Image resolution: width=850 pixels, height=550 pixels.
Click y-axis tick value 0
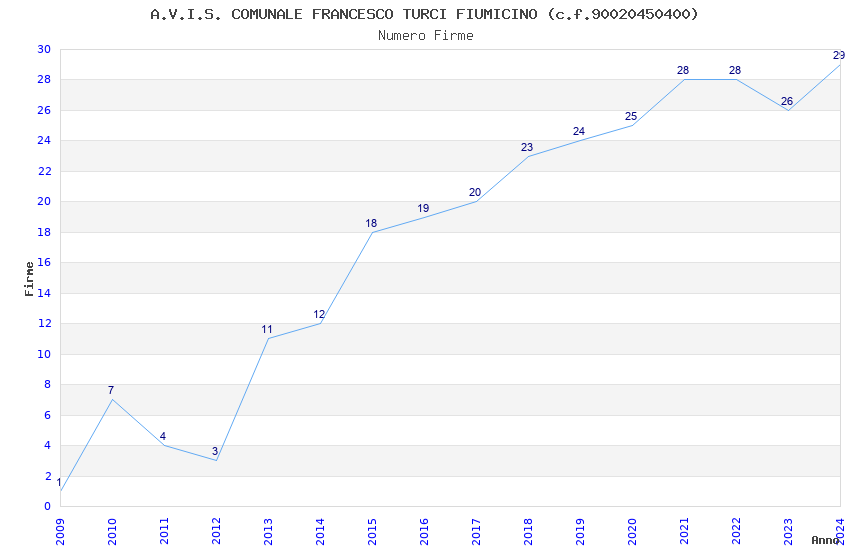(x=48, y=507)
